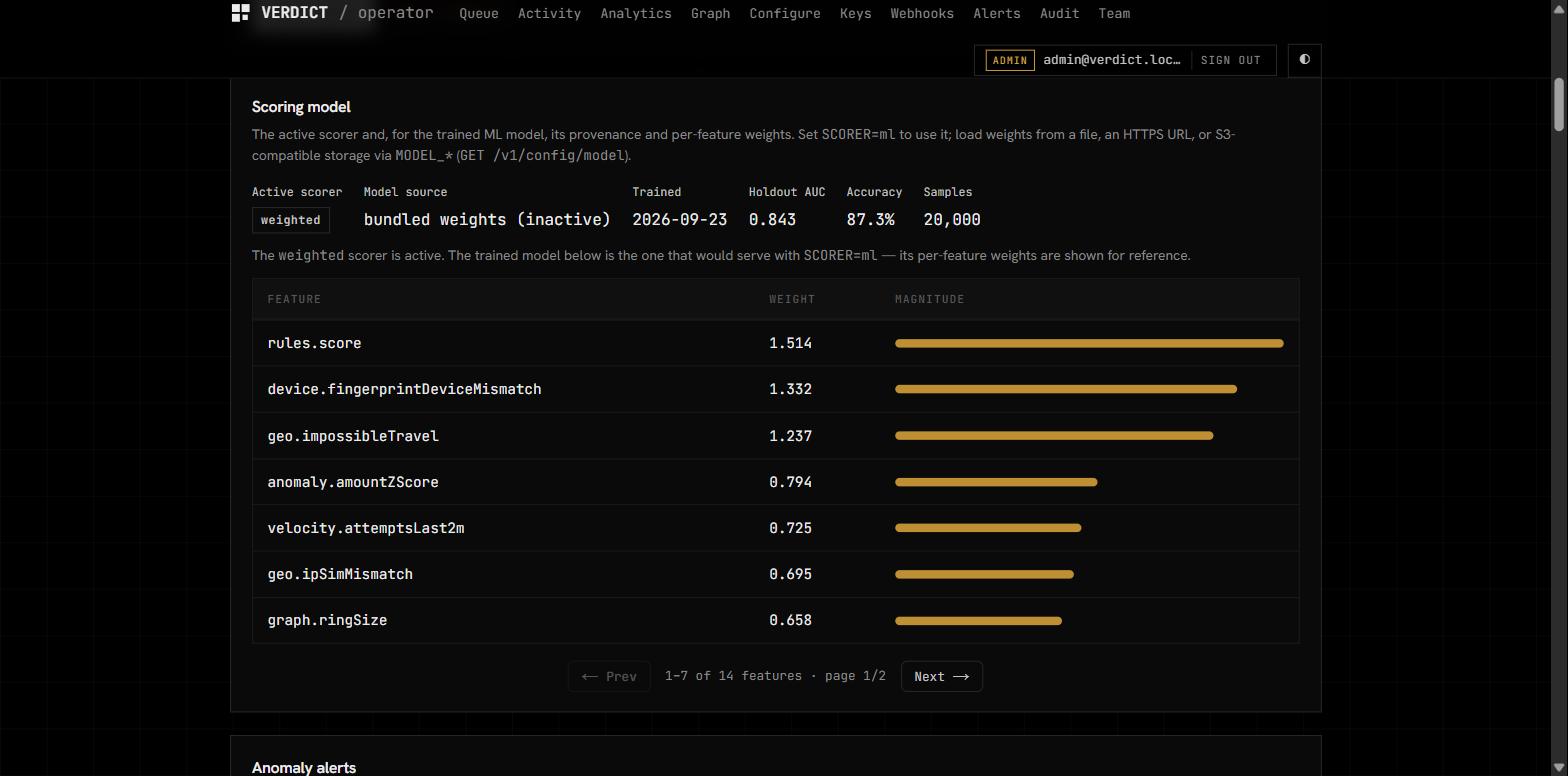The width and height of the screenshot is (1568, 776).
Task: Navigate to Keys
Action: click(x=855, y=14)
